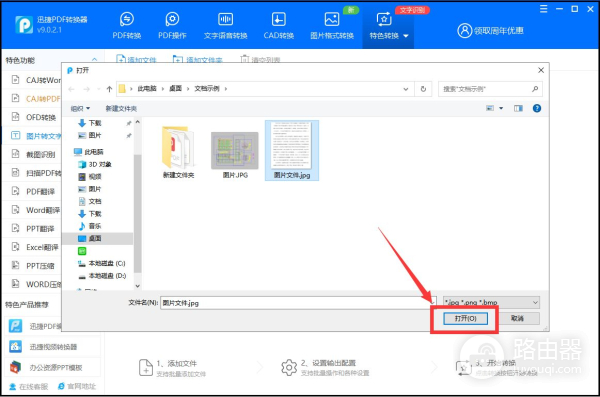Switch to the CAD转换 tab

279,25
